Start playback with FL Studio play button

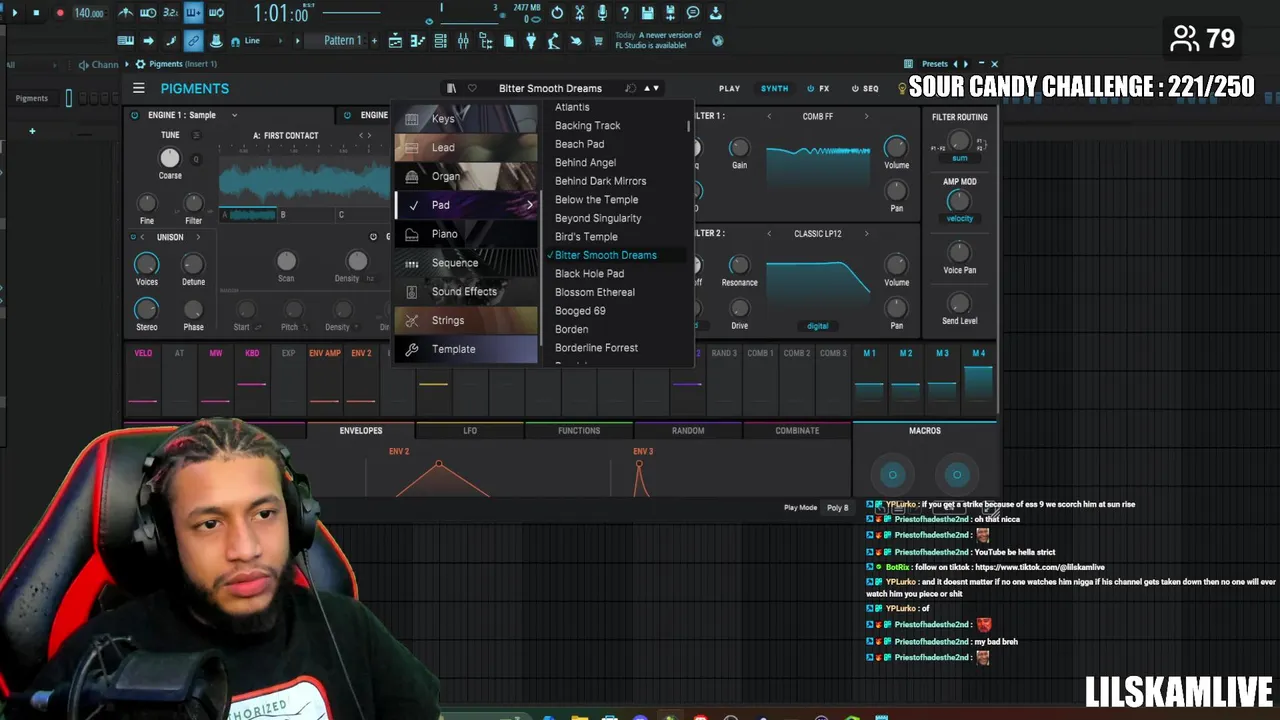(x=14, y=13)
